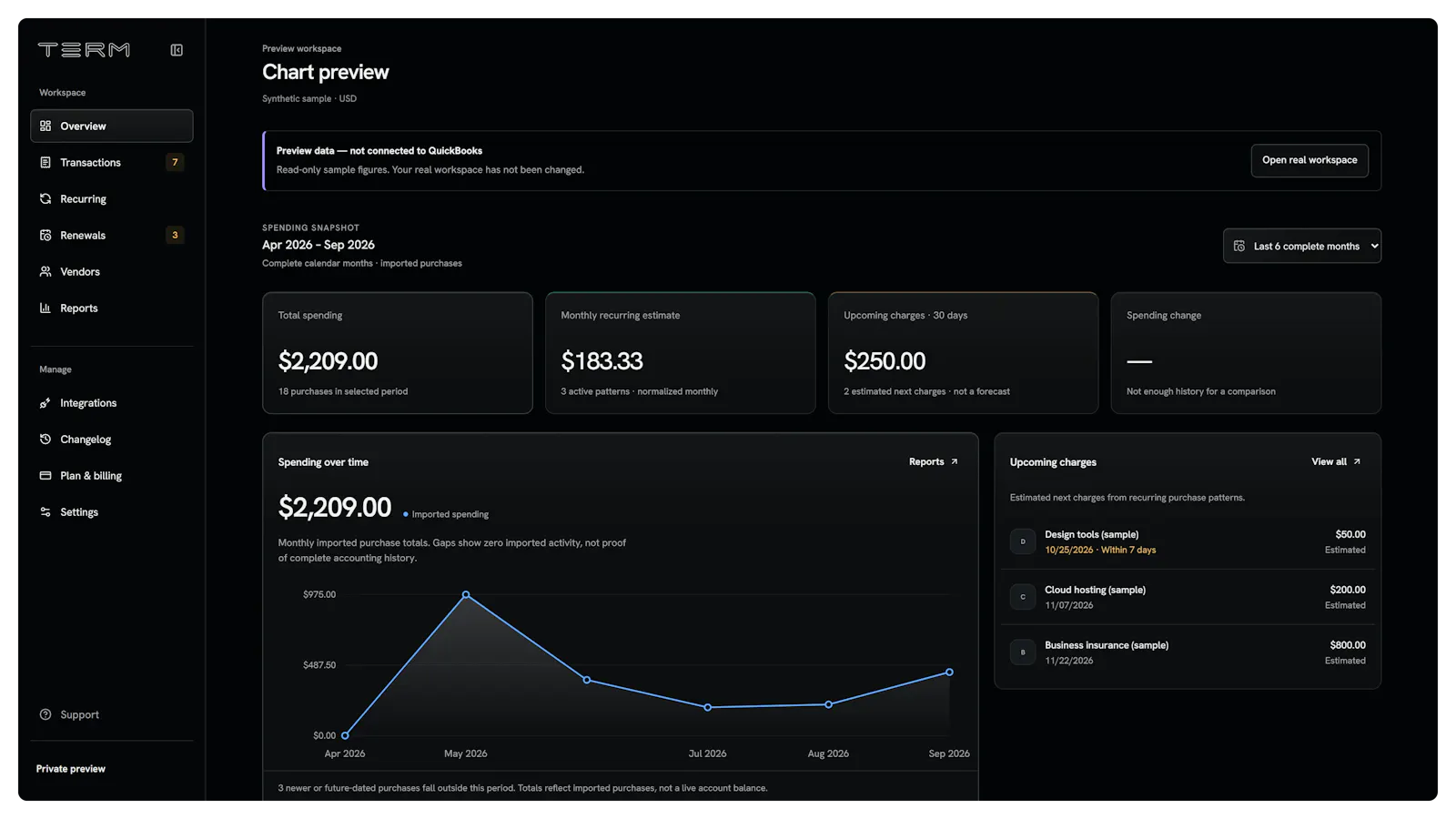1456x819 pixels.
Task: Collapse the sidebar with the panel icon
Action: (x=177, y=50)
